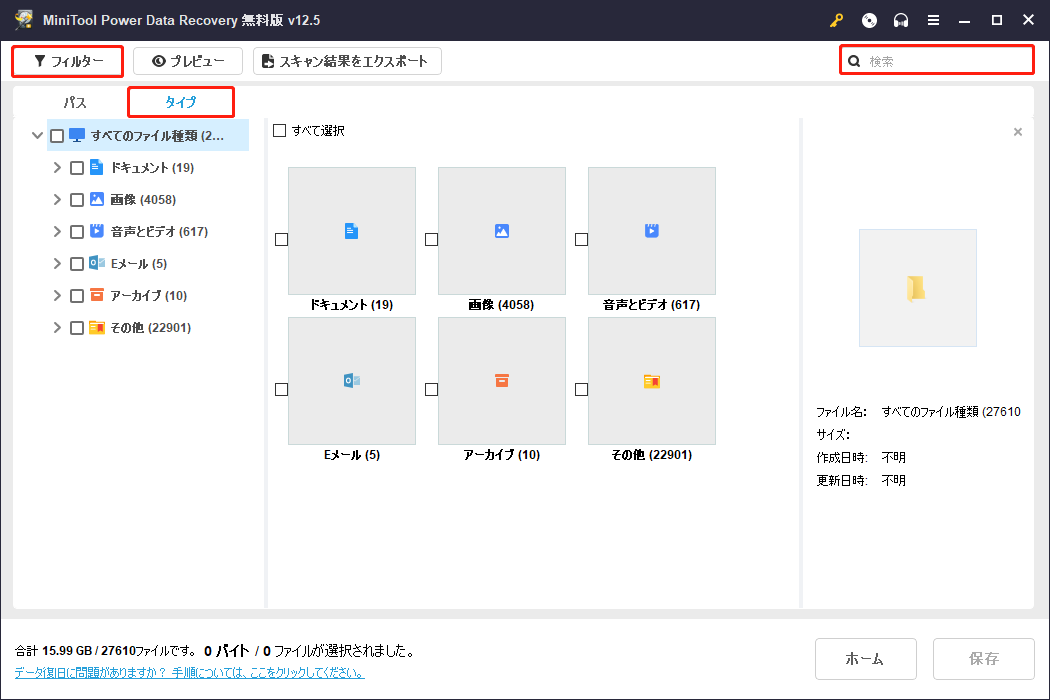Image resolution: width=1050 pixels, height=700 pixels.
Task: Close the preview details pane
Action: pos(1018,132)
